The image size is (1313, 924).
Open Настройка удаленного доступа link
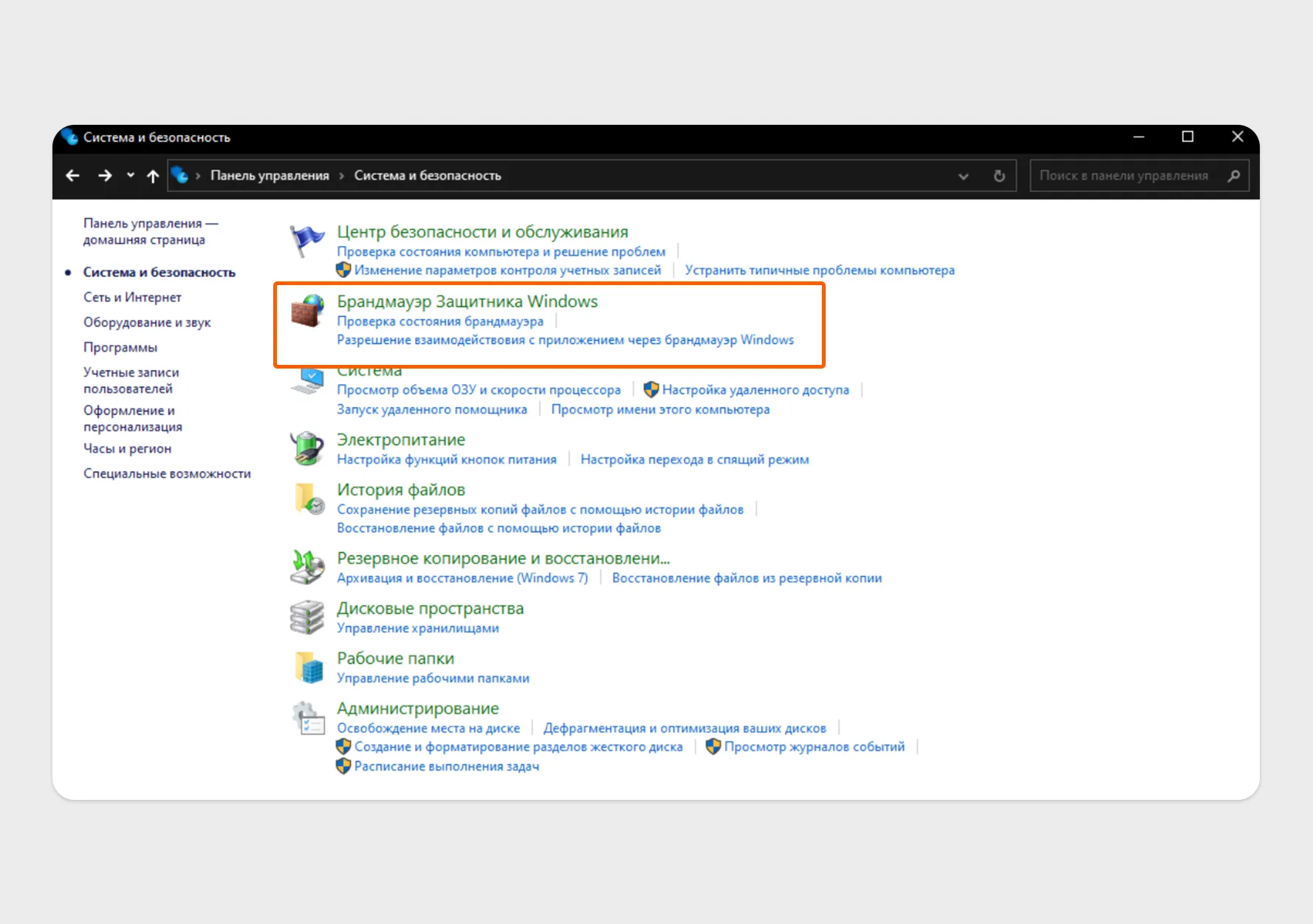click(x=755, y=390)
